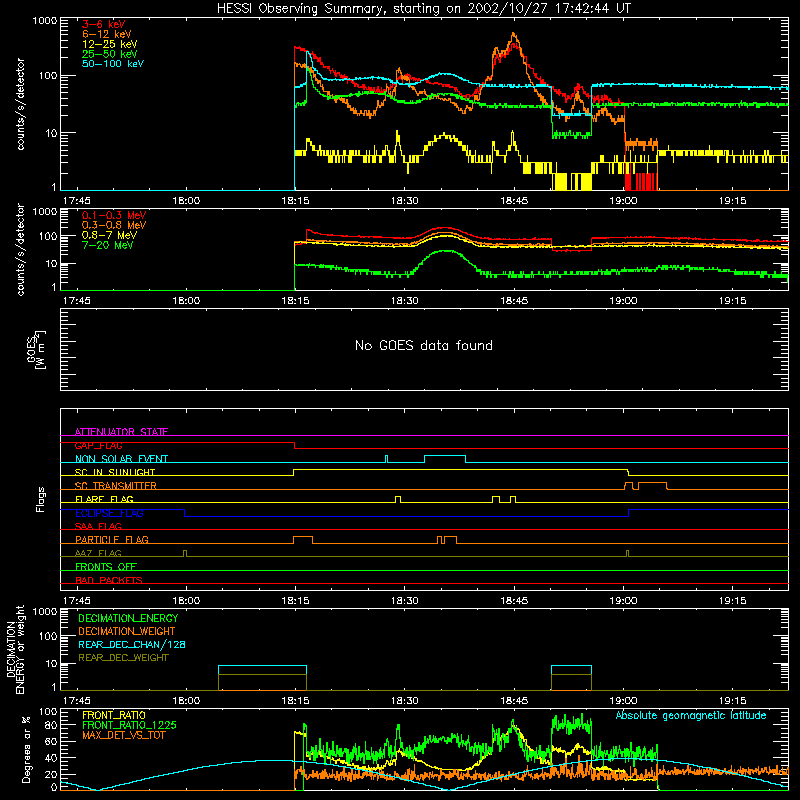Viewport: 800px width, 800px height.
Task: Click the 'Absolute geomagnetic latitude' label
Action: pyautogui.click(x=691, y=715)
